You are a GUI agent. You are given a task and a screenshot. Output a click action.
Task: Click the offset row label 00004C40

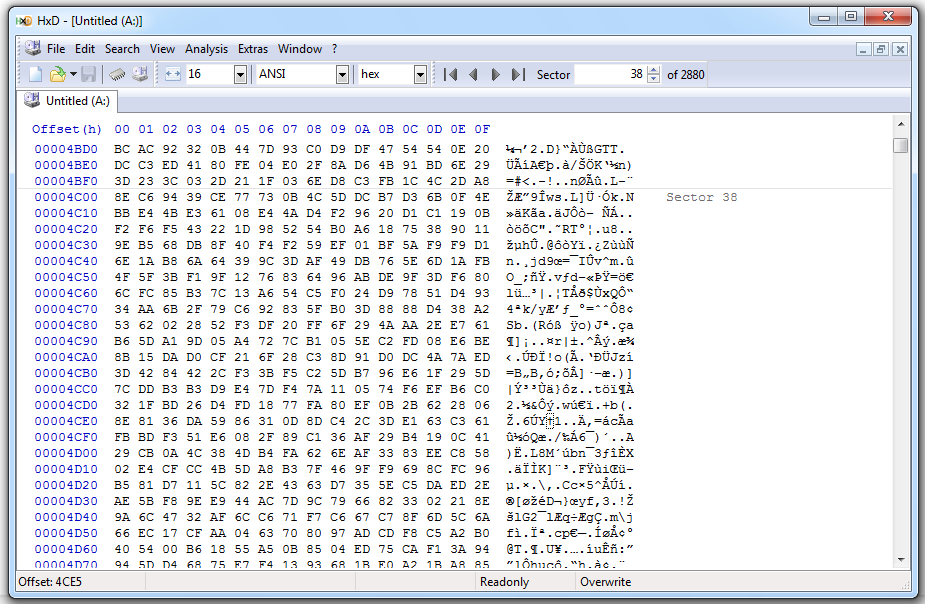pos(66,261)
